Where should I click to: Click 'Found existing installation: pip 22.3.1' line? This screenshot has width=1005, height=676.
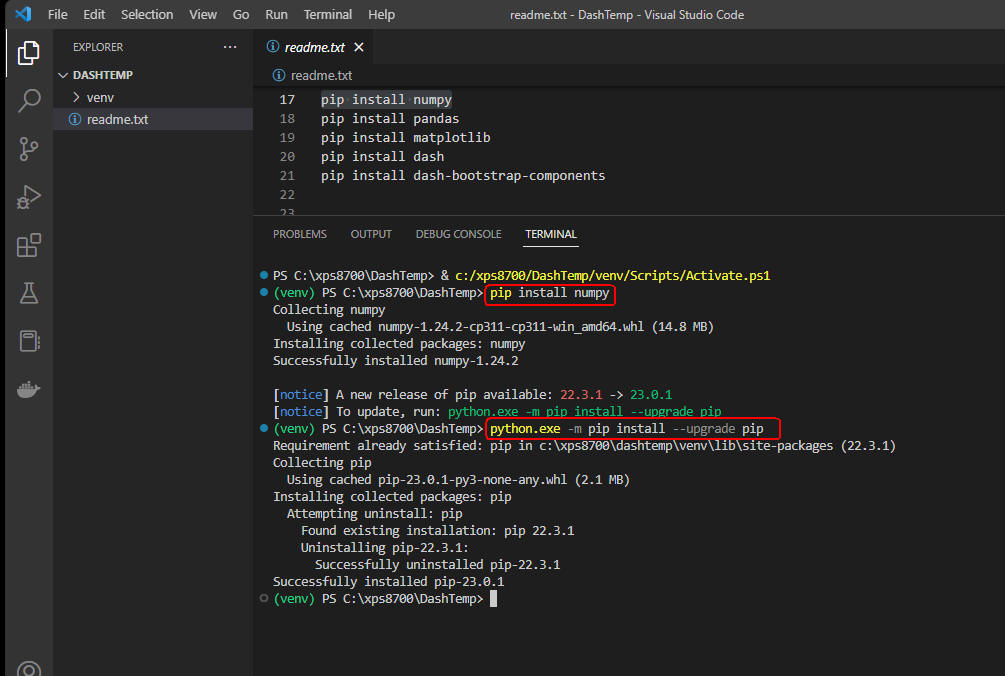coord(438,531)
